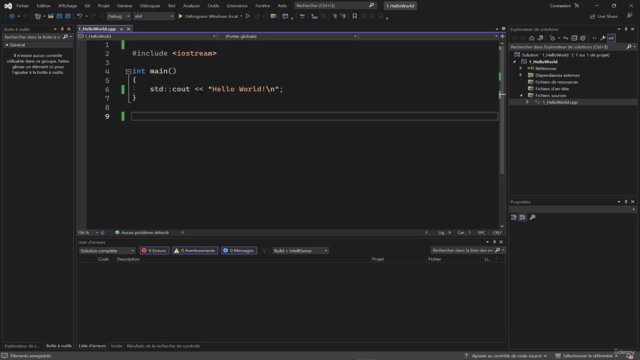Click Collapse All icon in Solution Explorer
Screen dimensions: 640x360
(x=574, y=38)
